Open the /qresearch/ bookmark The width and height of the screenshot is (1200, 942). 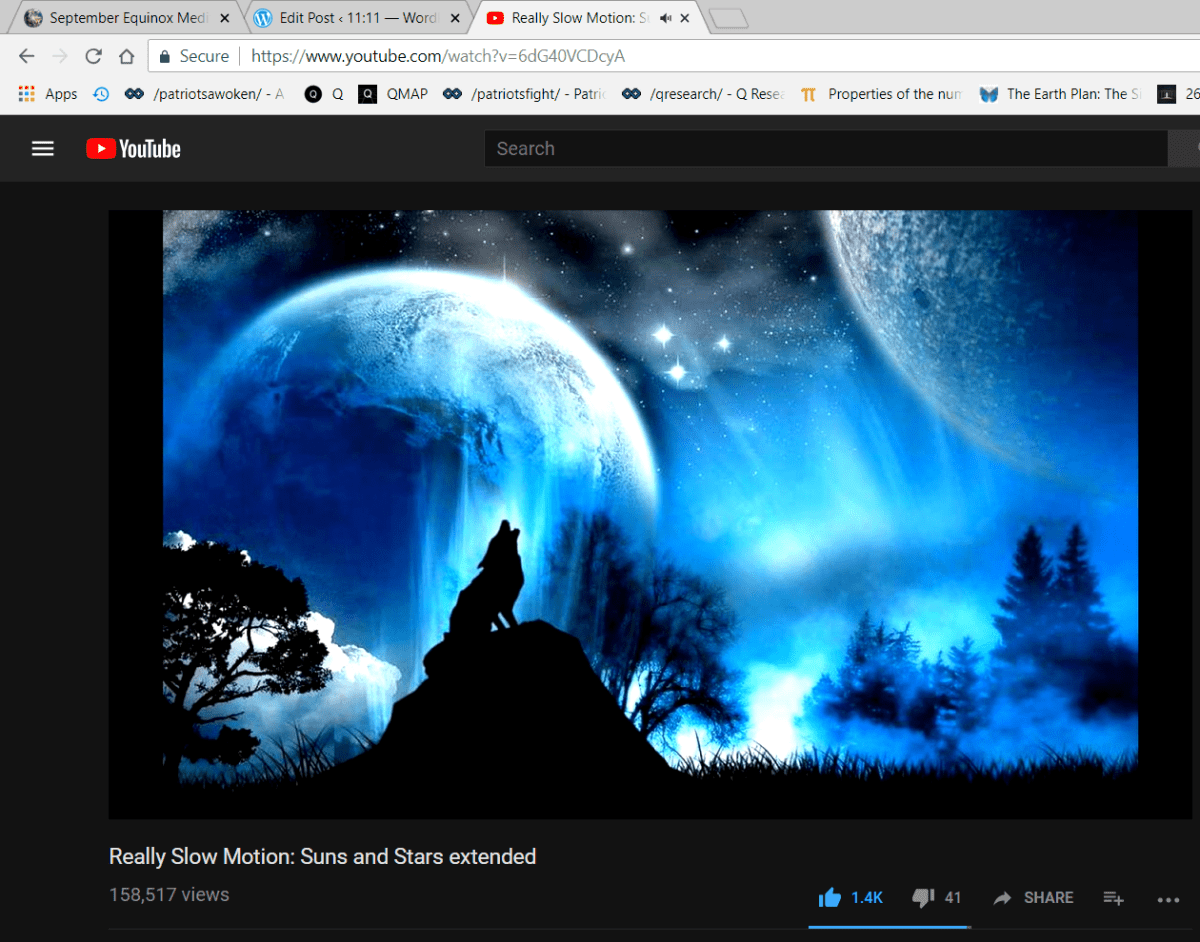700,93
